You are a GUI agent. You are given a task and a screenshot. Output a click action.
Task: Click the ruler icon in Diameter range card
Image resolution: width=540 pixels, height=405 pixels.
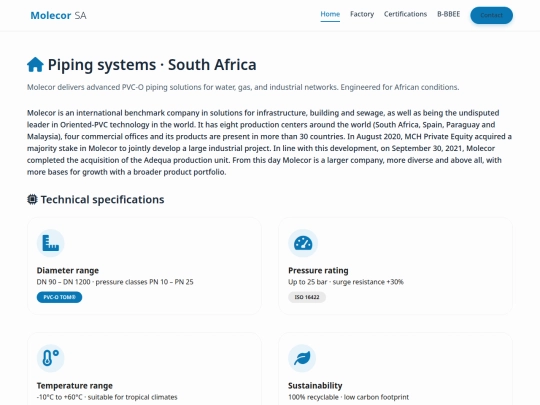pos(51,243)
